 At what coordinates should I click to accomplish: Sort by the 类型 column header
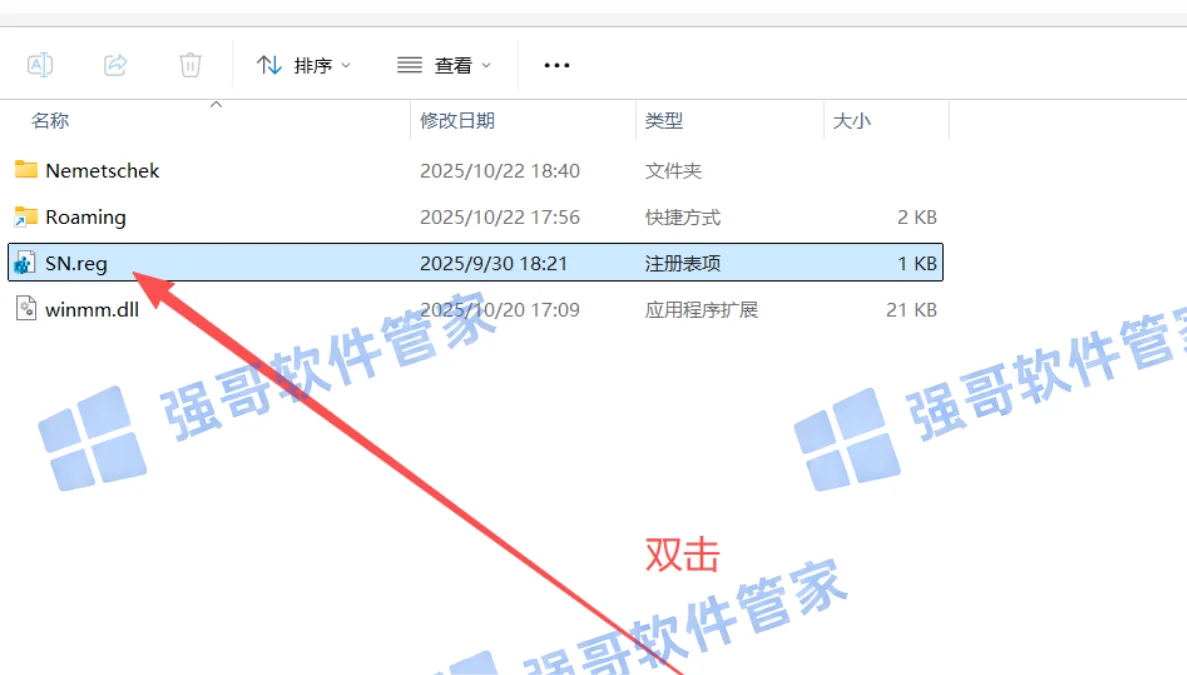[664, 120]
